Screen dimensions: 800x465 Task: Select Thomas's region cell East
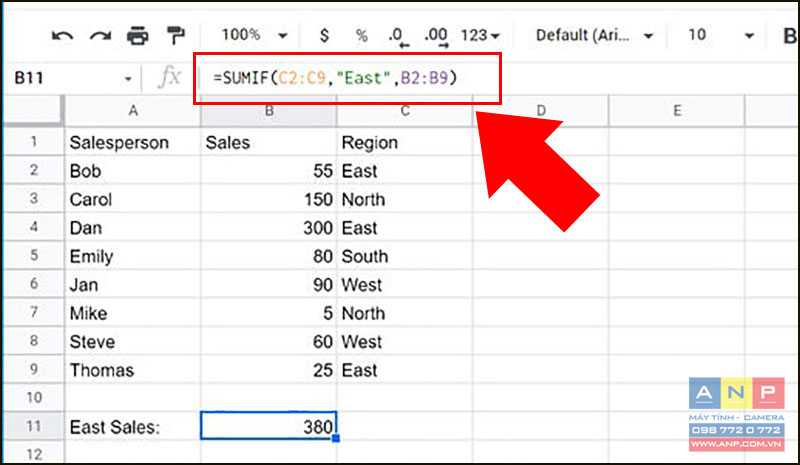pyautogui.click(x=405, y=370)
